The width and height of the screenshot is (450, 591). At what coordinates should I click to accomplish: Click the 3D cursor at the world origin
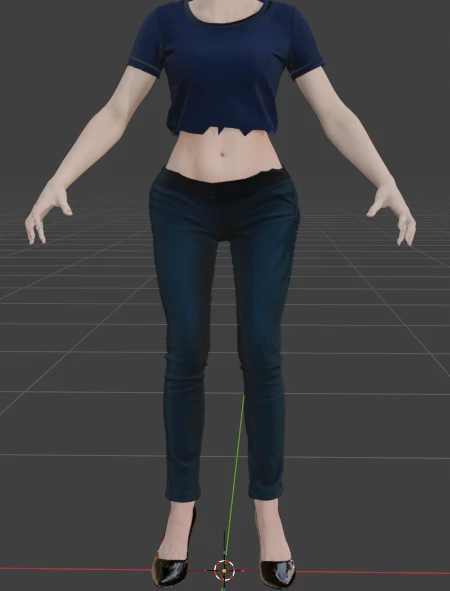[x=224, y=571]
